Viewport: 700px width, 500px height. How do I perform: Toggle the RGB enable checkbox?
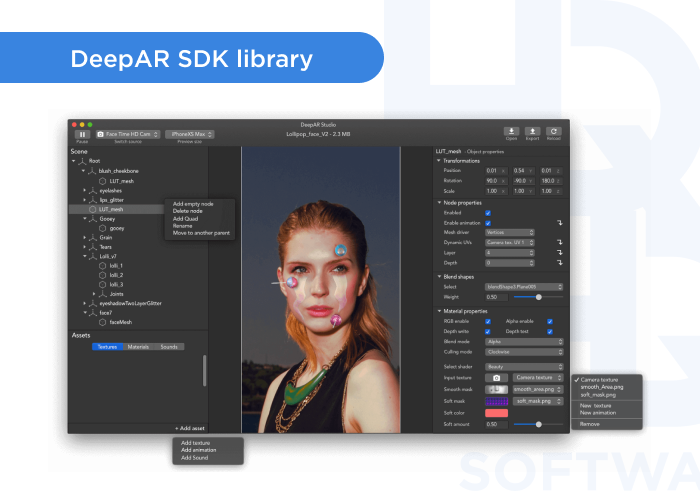[488, 321]
